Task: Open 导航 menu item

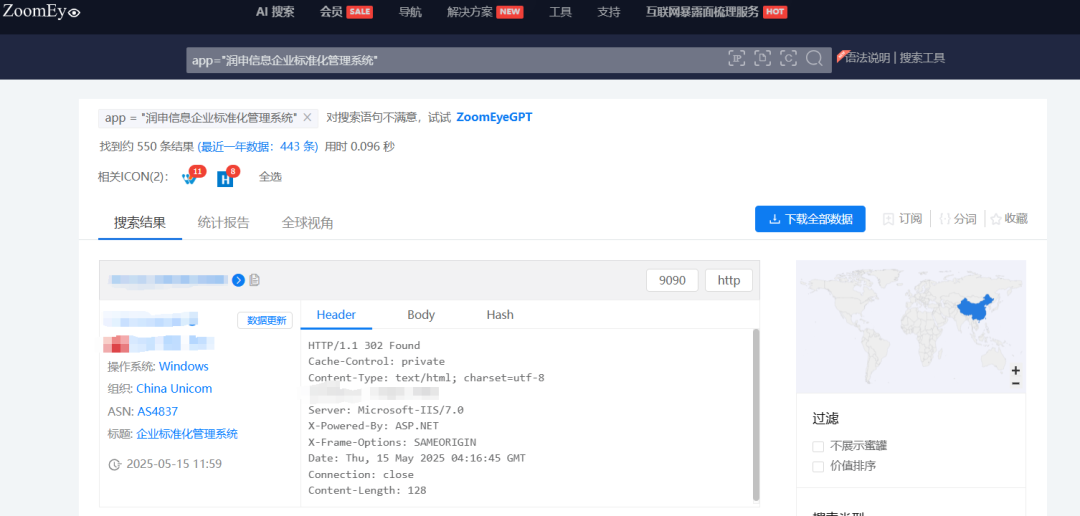Action: click(411, 12)
